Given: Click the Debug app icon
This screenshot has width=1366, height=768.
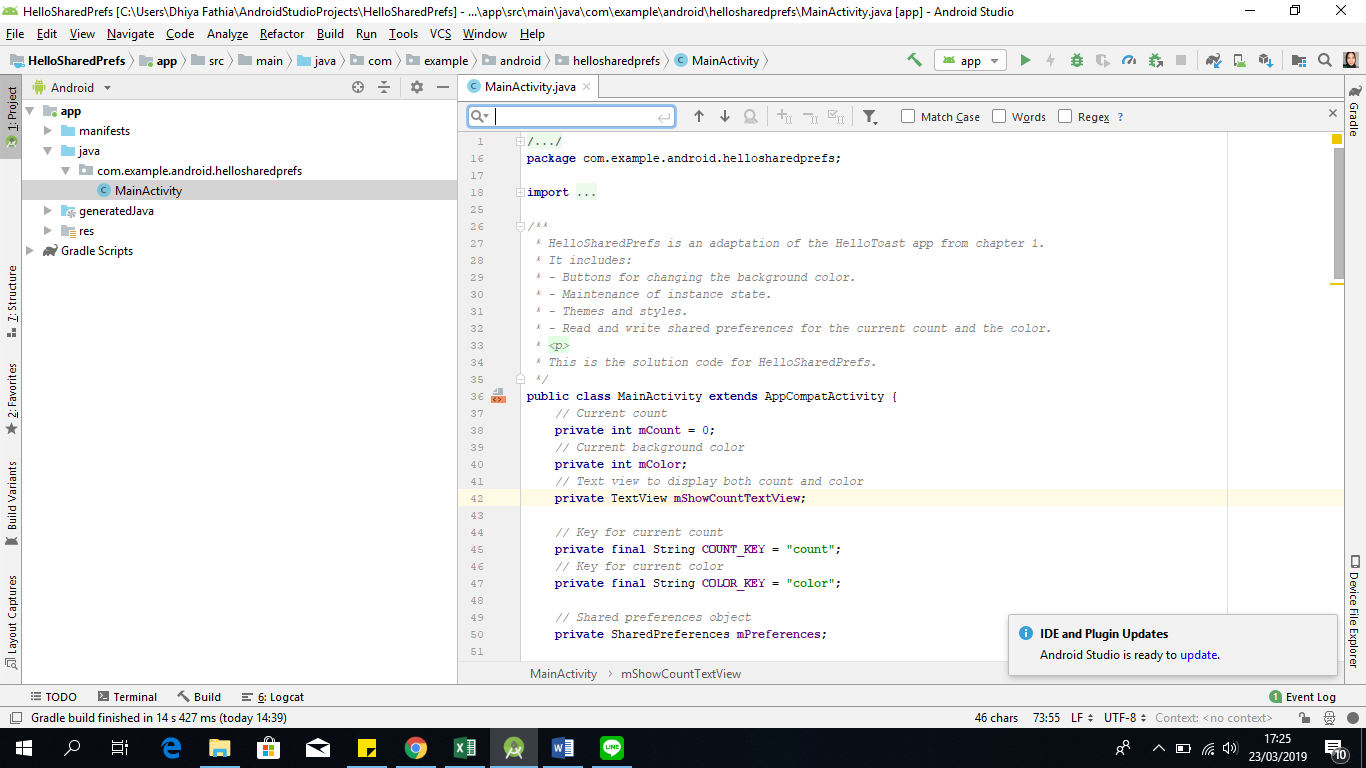Looking at the screenshot, I should pos(1076,60).
